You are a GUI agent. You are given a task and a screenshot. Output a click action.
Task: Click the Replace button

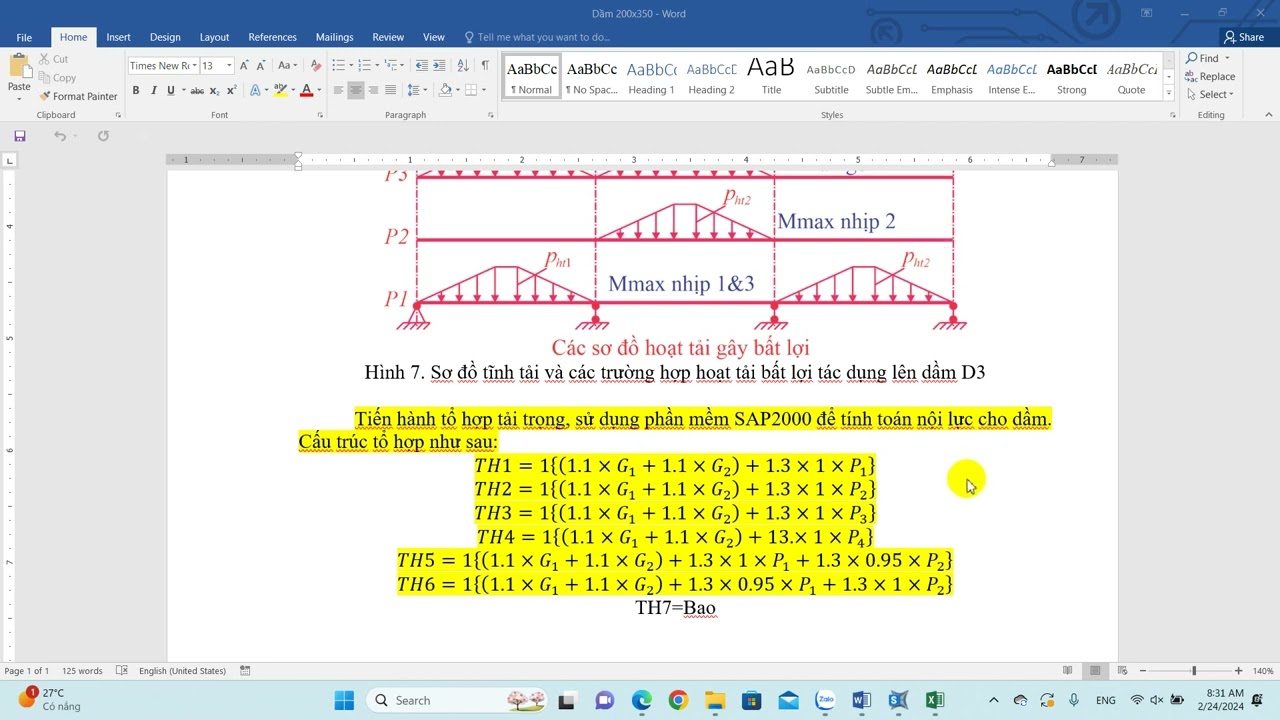point(1210,77)
